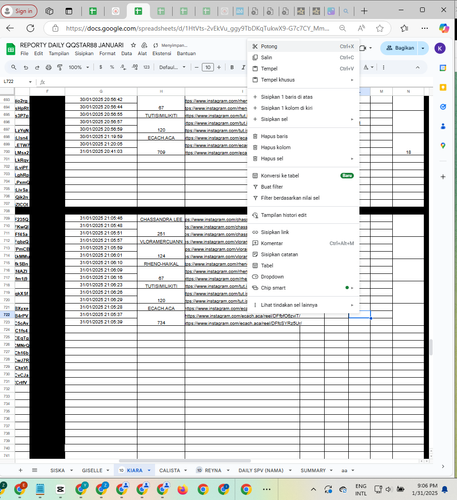The width and height of the screenshot is (457, 500).
Task: Expand Tempel khusus submenu
Action: point(303,80)
